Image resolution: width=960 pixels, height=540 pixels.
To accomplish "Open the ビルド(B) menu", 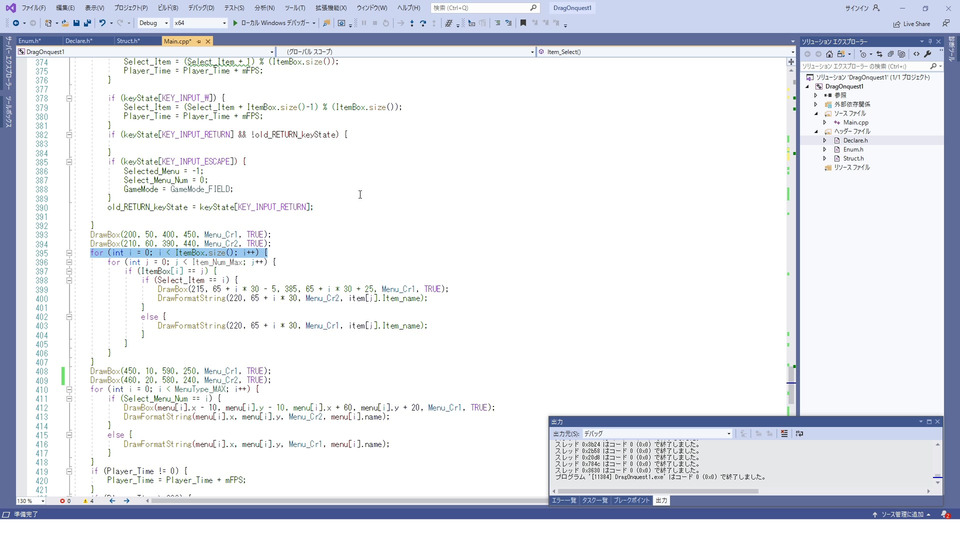I will tap(167, 8).
